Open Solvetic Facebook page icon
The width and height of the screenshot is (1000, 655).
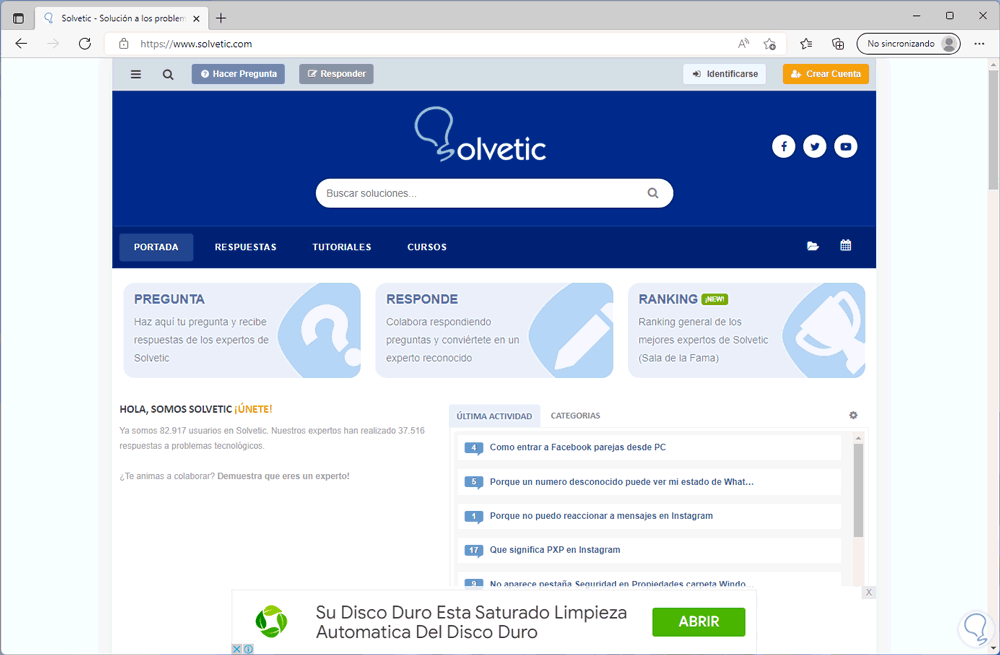(783, 146)
